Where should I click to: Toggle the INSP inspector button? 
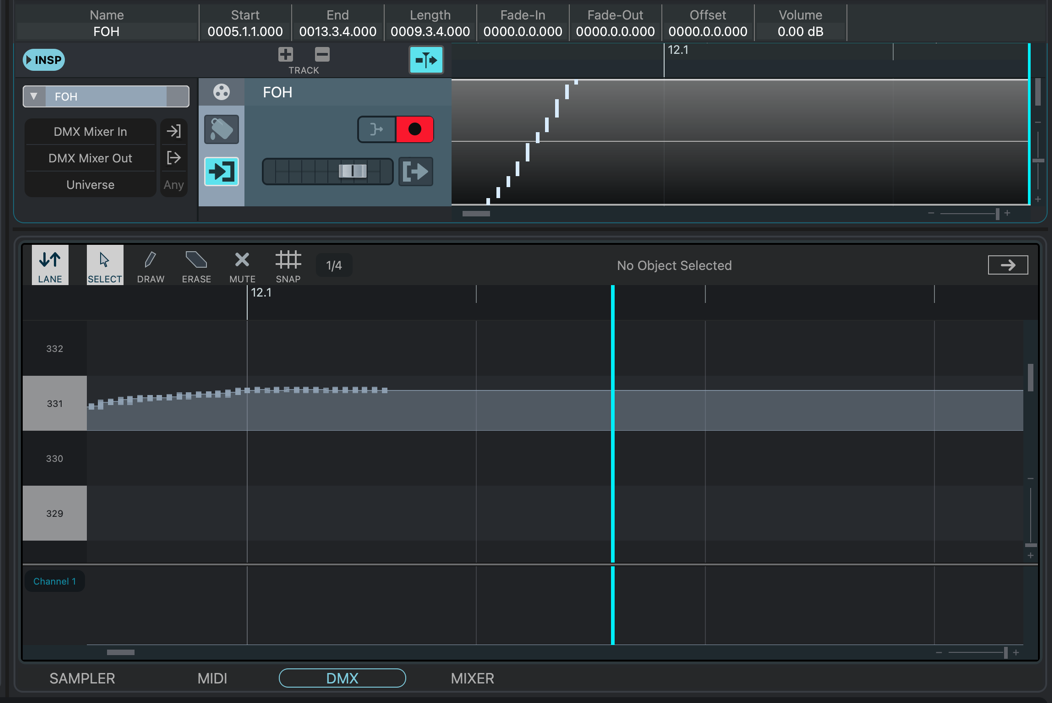(44, 60)
